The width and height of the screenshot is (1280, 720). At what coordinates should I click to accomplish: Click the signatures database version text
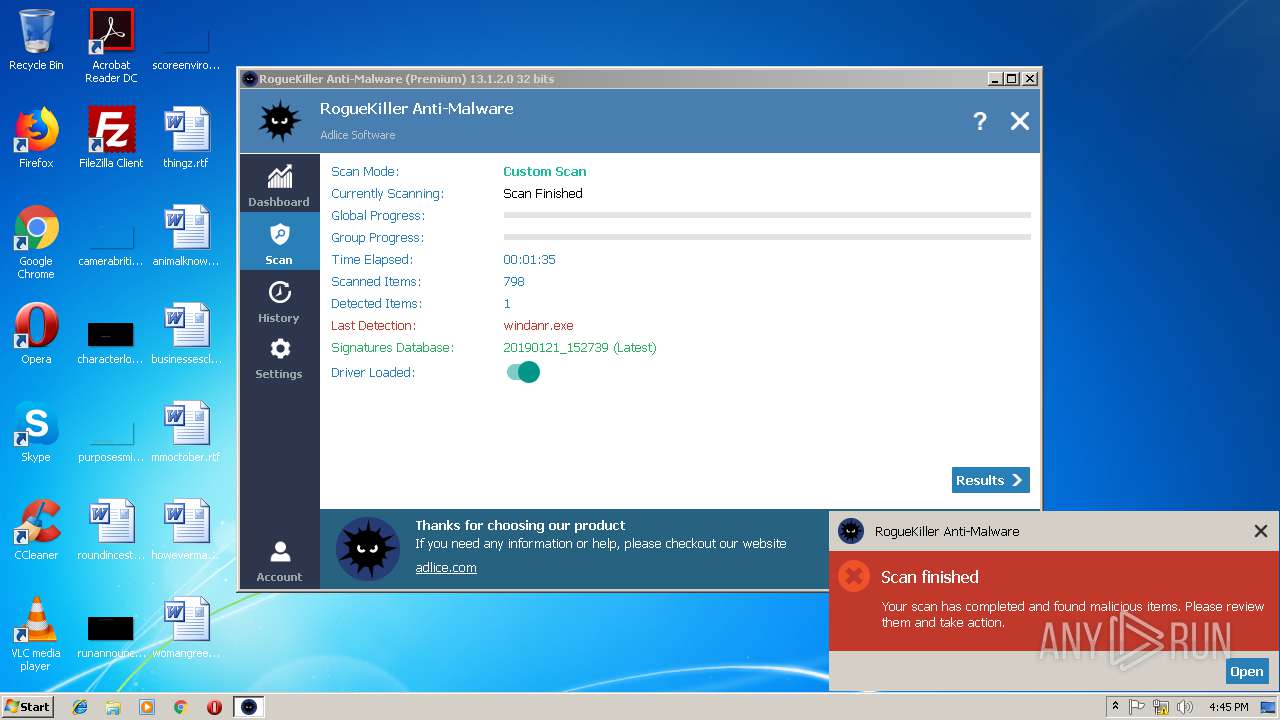pyautogui.click(x=579, y=347)
